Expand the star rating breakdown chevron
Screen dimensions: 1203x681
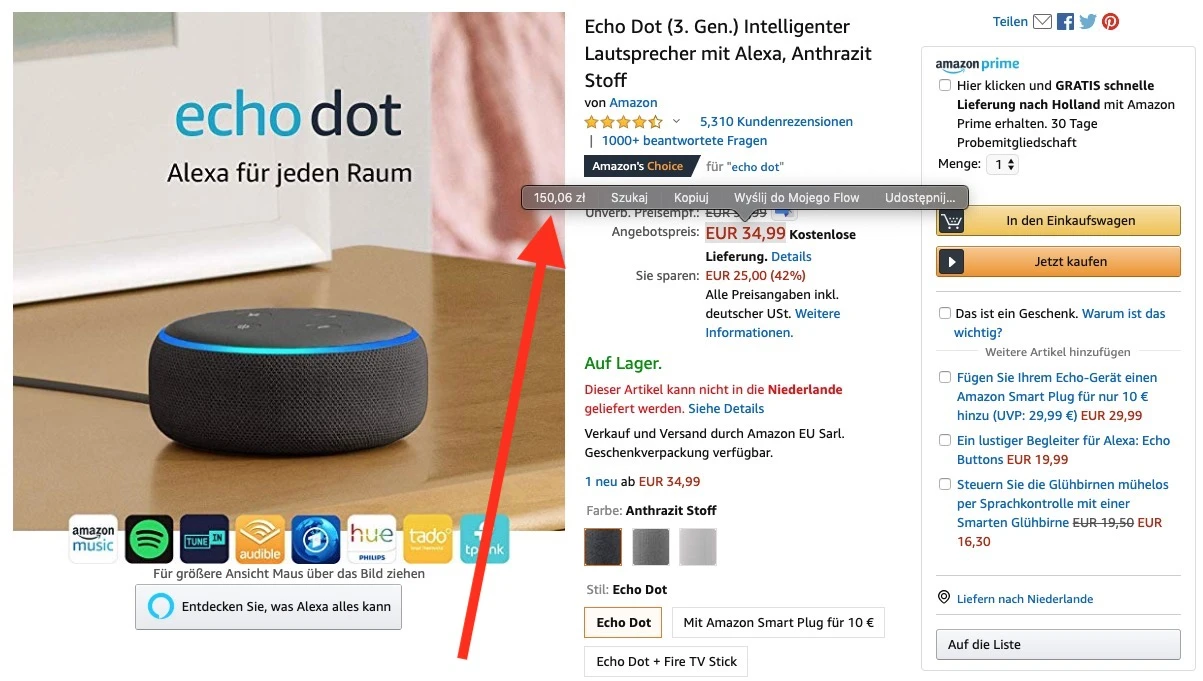pos(676,122)
